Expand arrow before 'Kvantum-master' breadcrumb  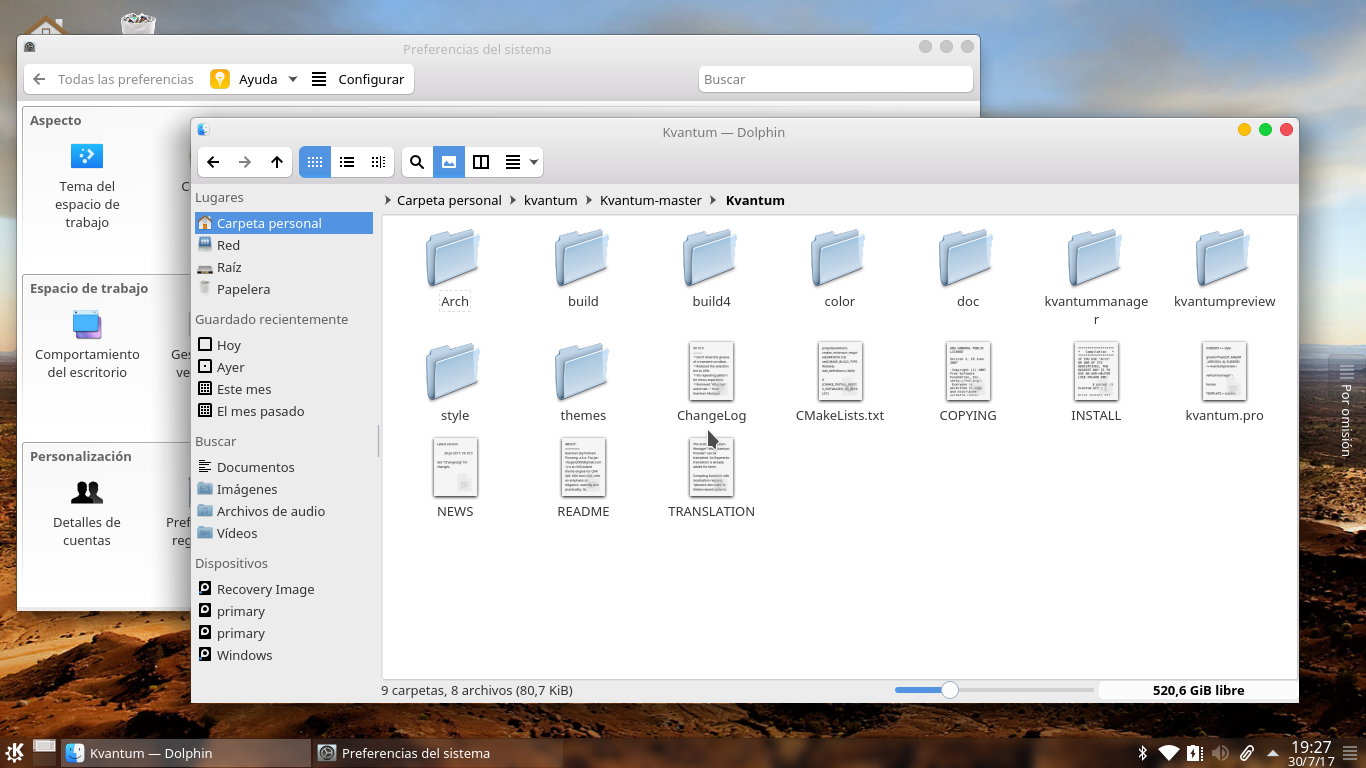tap(589, 200)
